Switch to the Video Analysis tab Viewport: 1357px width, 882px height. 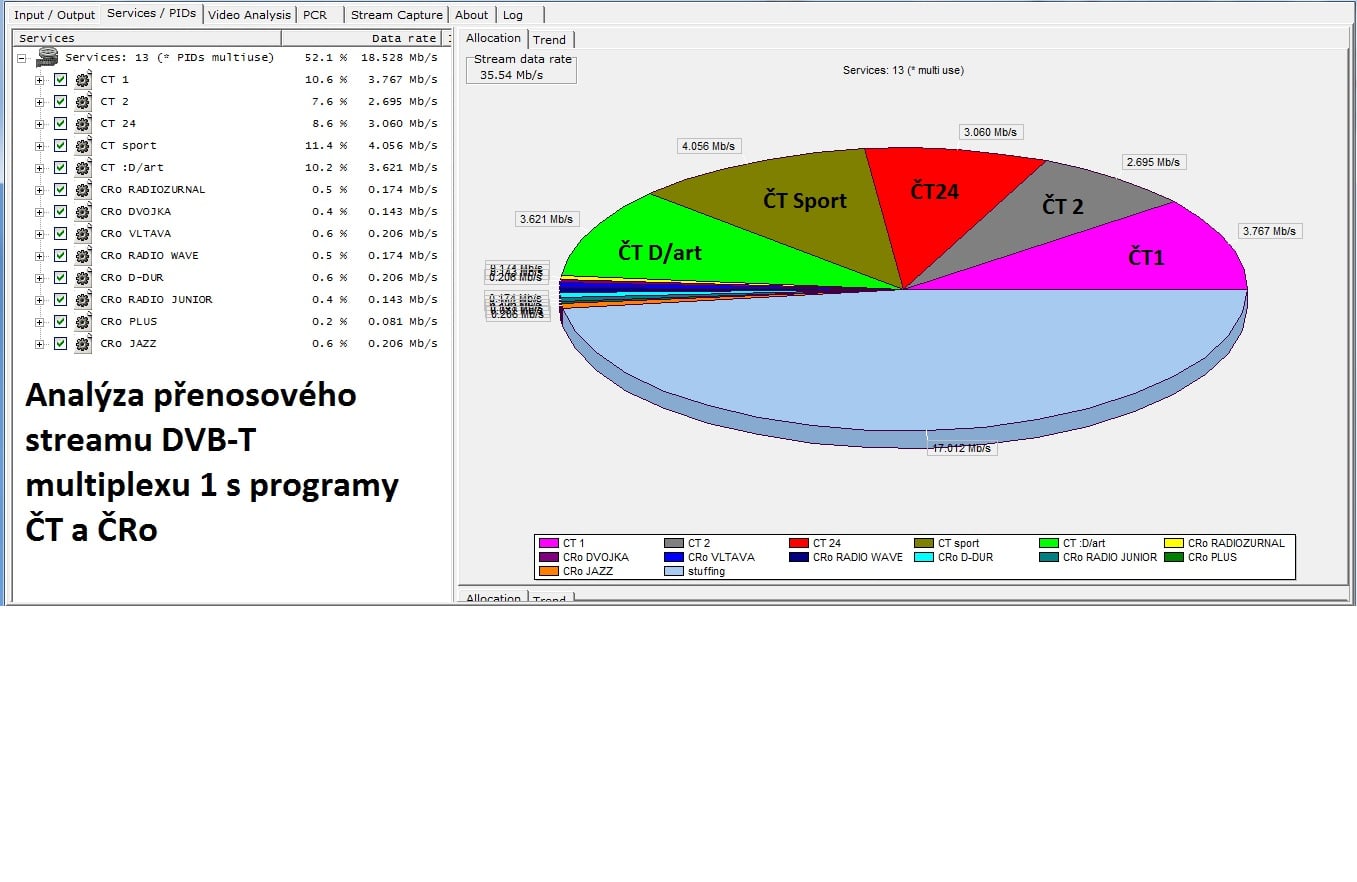[249, 15]
